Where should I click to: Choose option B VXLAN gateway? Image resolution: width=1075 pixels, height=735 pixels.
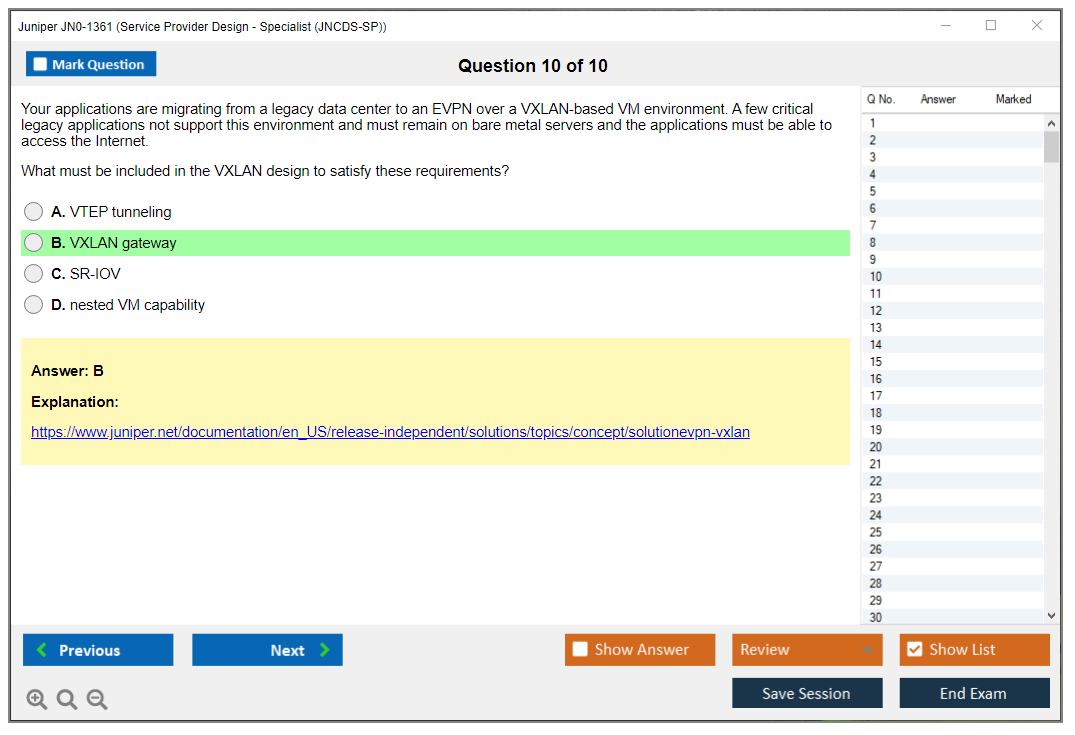pos(34,243)
